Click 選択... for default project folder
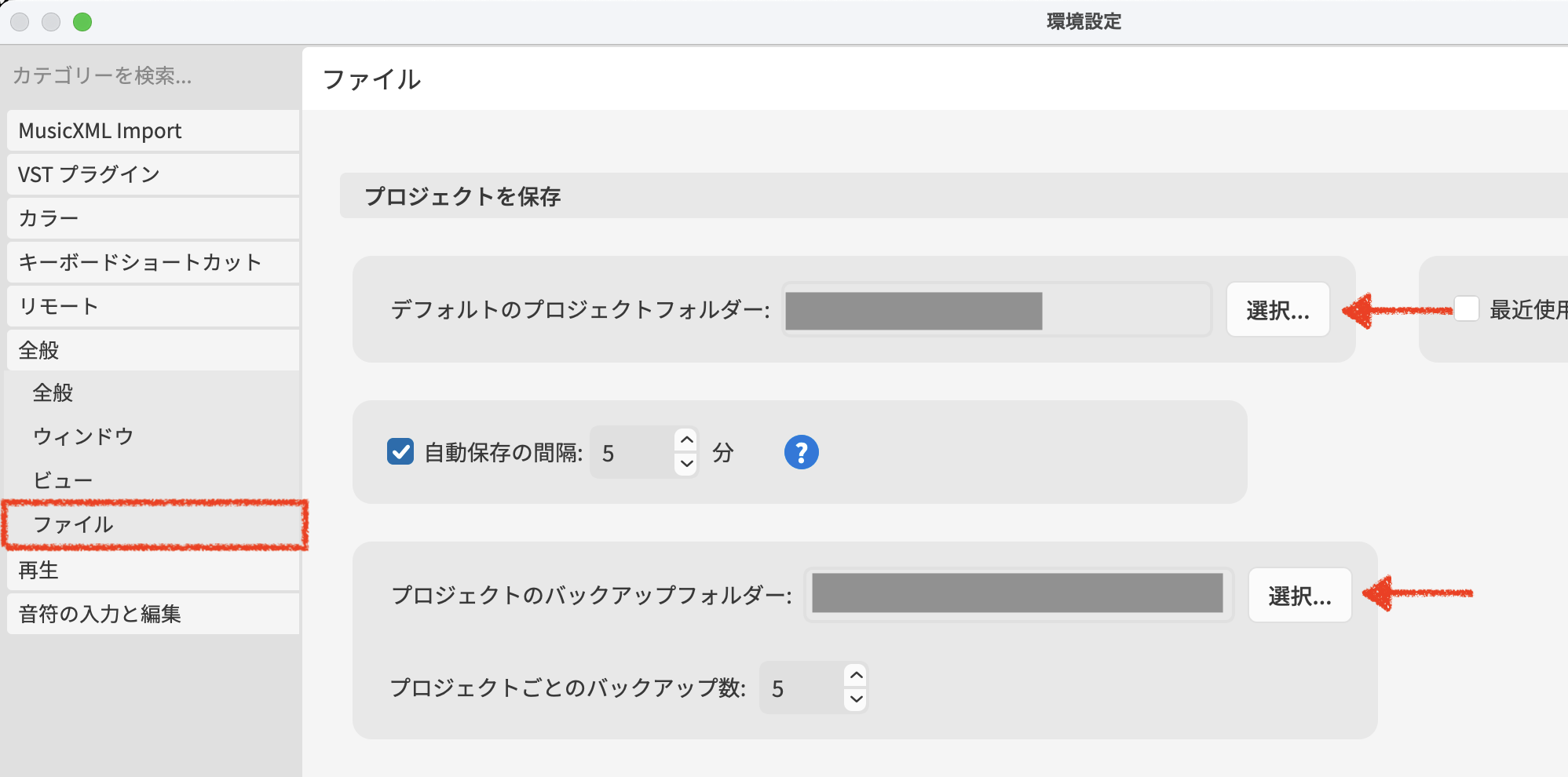1568x777 pixels. (x=1277, y=310)
